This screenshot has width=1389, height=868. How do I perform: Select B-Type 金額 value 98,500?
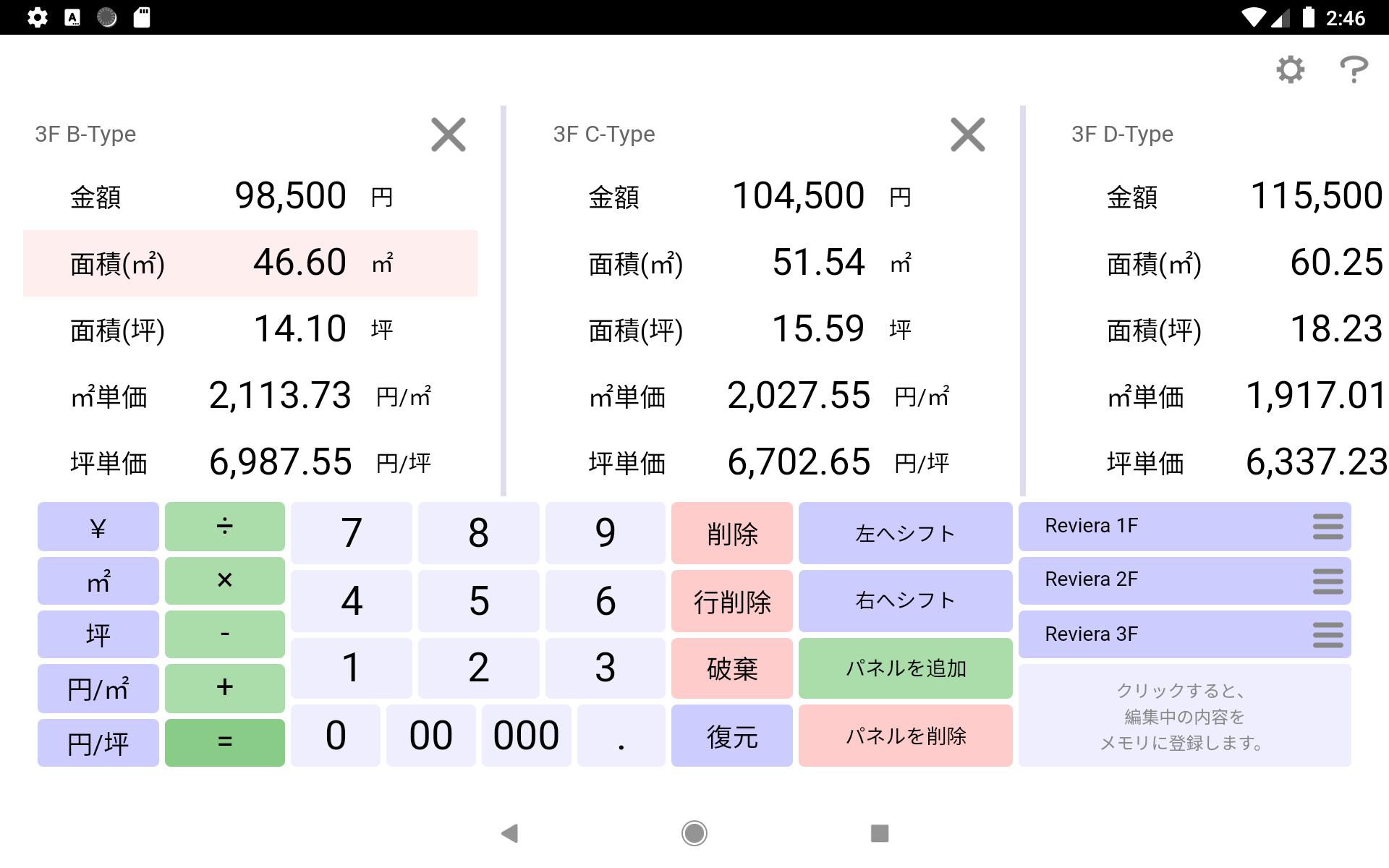point(291,196)
